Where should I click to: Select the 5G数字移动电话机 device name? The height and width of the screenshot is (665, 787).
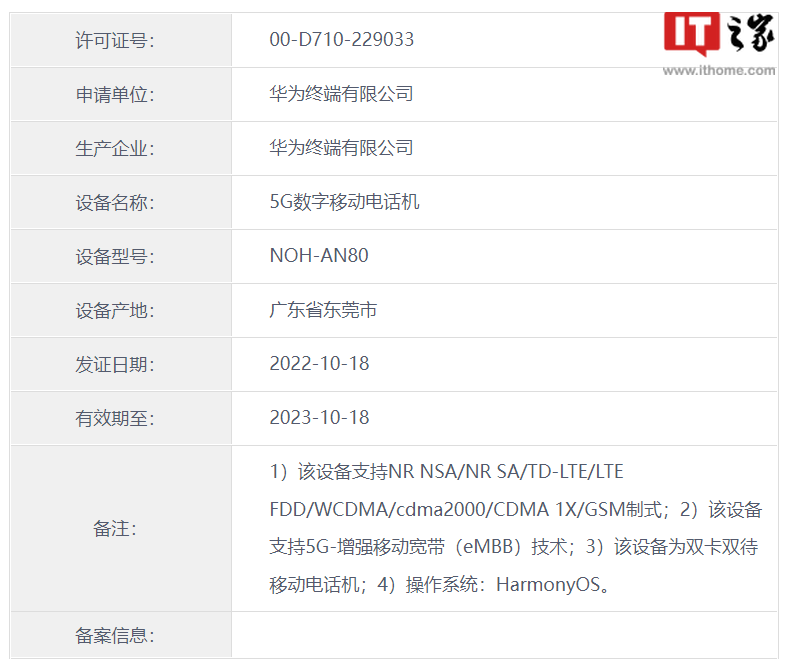point(344,202)
